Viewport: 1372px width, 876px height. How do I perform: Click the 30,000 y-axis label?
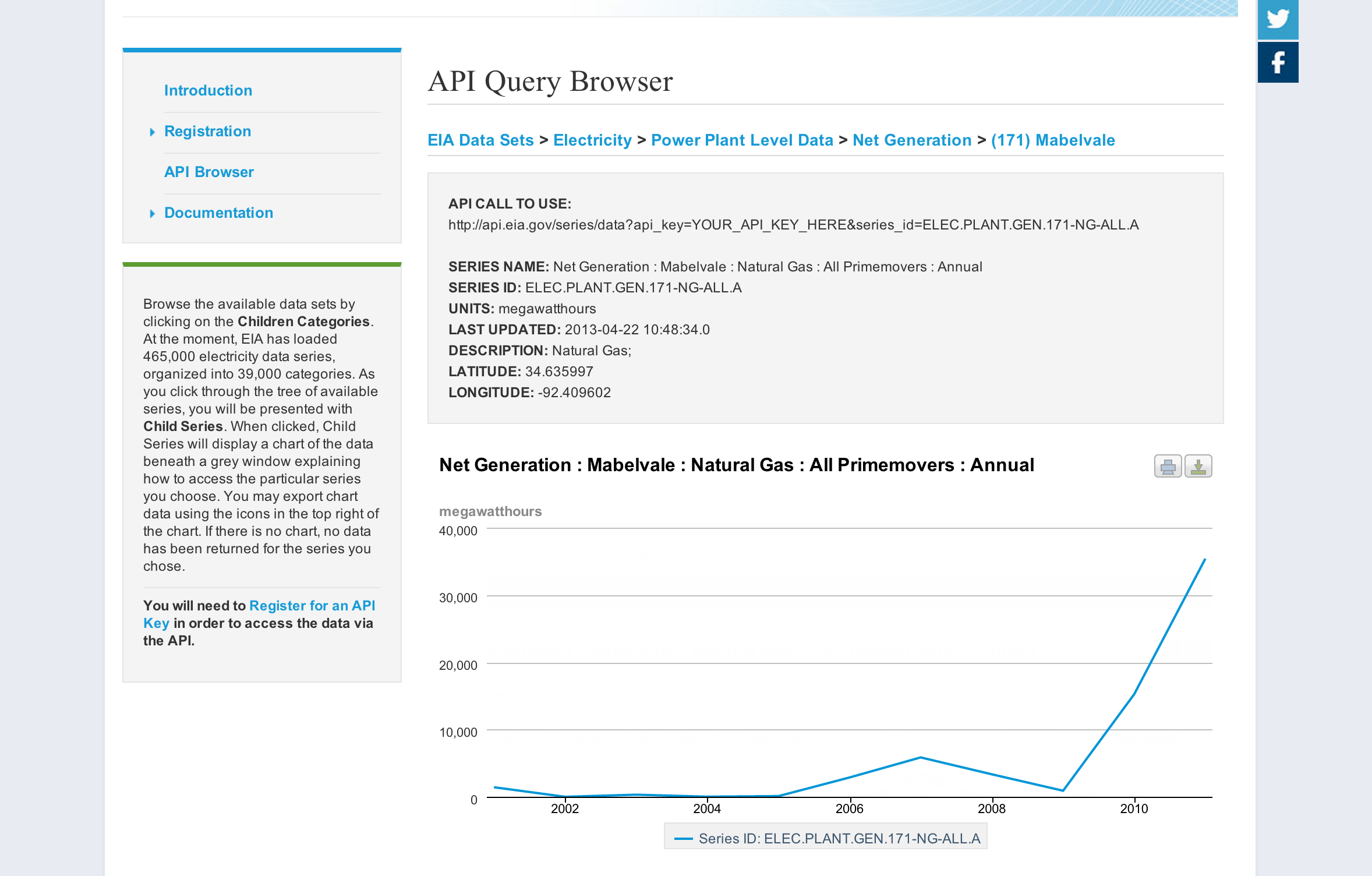(458, 598)
